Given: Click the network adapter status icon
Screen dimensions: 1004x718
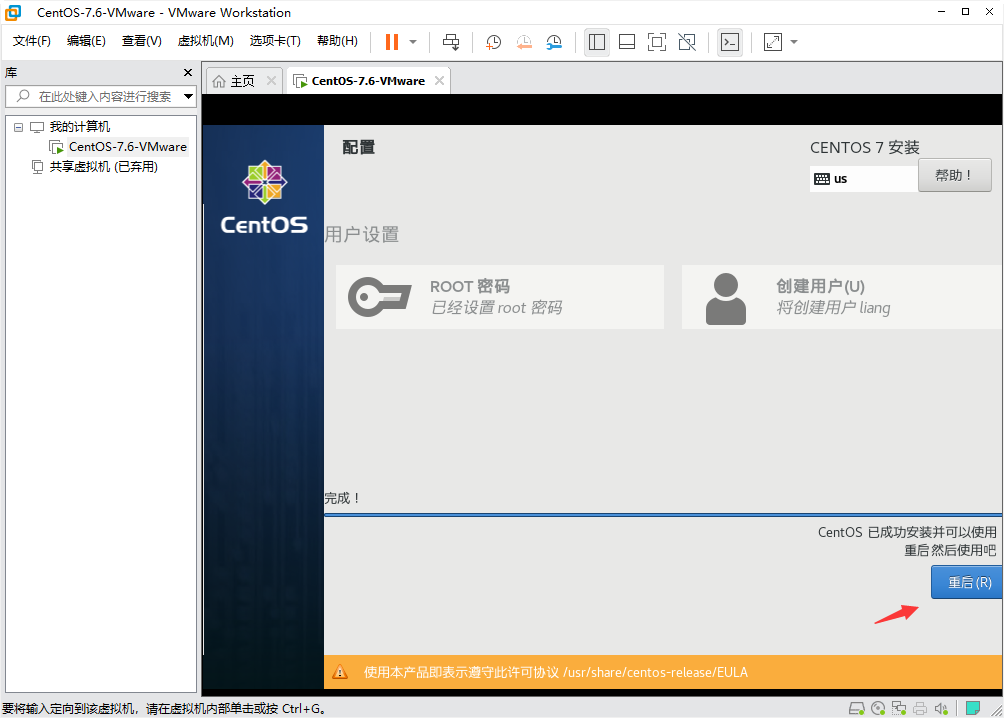Looking at the screenshot, I should (x=899, y=708).
